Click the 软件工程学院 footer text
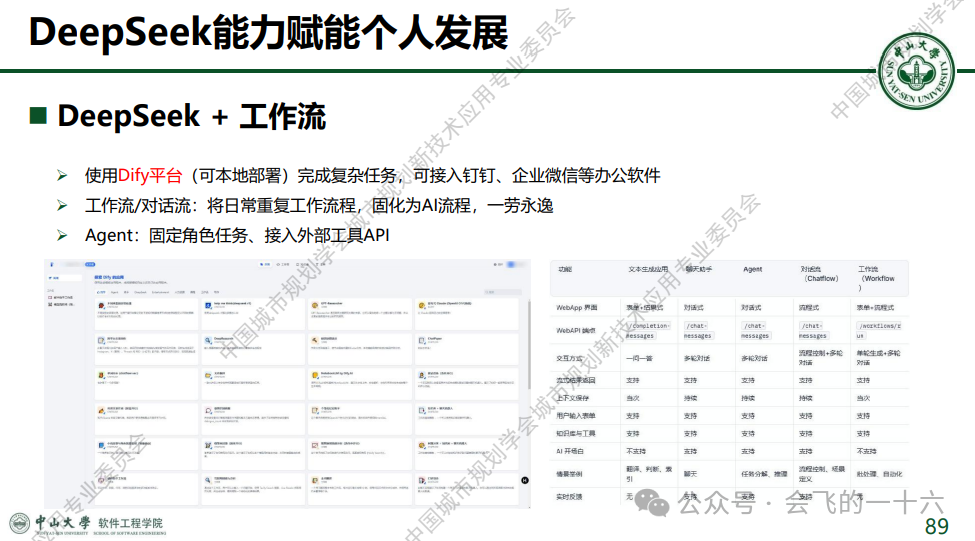This screenshot has width=975, height=541. 130,523
